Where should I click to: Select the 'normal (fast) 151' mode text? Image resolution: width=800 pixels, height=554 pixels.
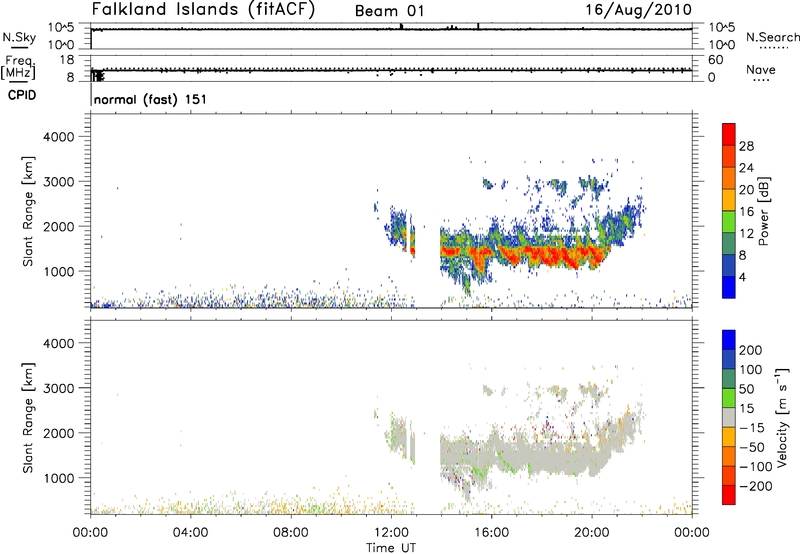(x=151, y=99)
